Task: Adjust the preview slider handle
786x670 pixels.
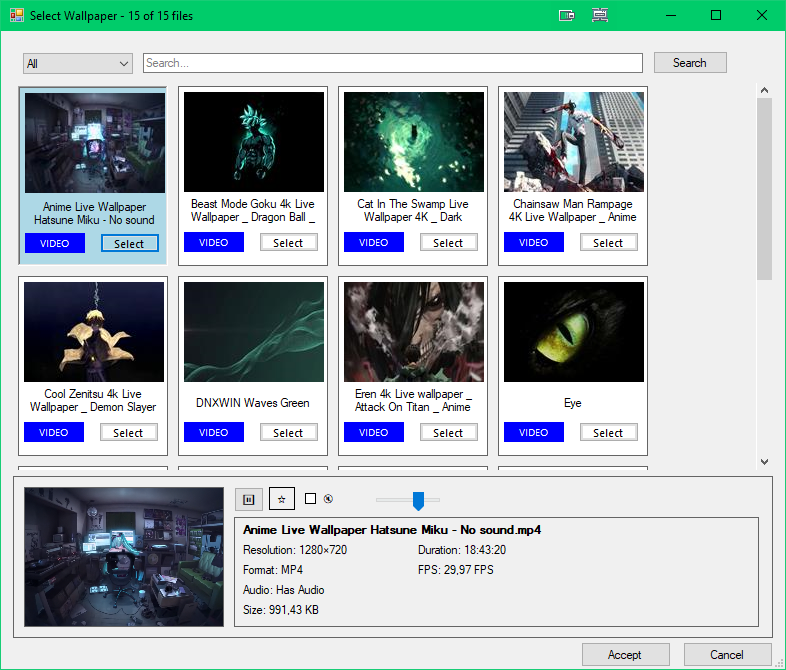Action: (418, 500)
